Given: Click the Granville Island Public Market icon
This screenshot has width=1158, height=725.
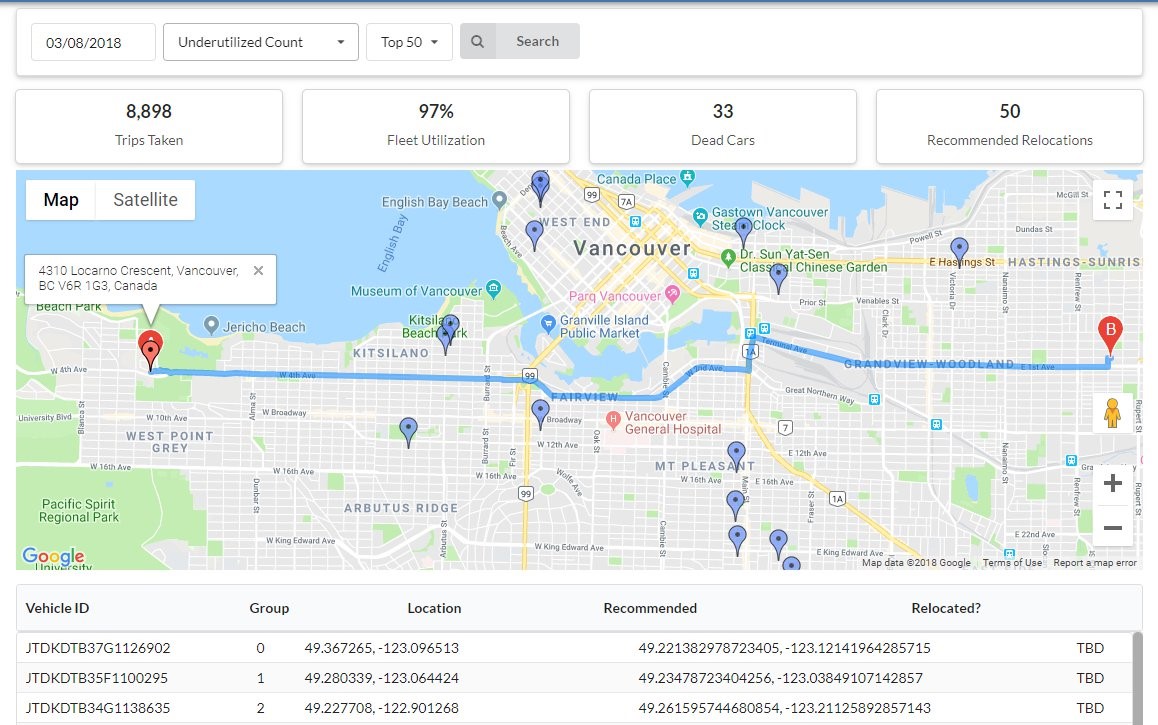Looking at the screenshot, I should (548, 323).
